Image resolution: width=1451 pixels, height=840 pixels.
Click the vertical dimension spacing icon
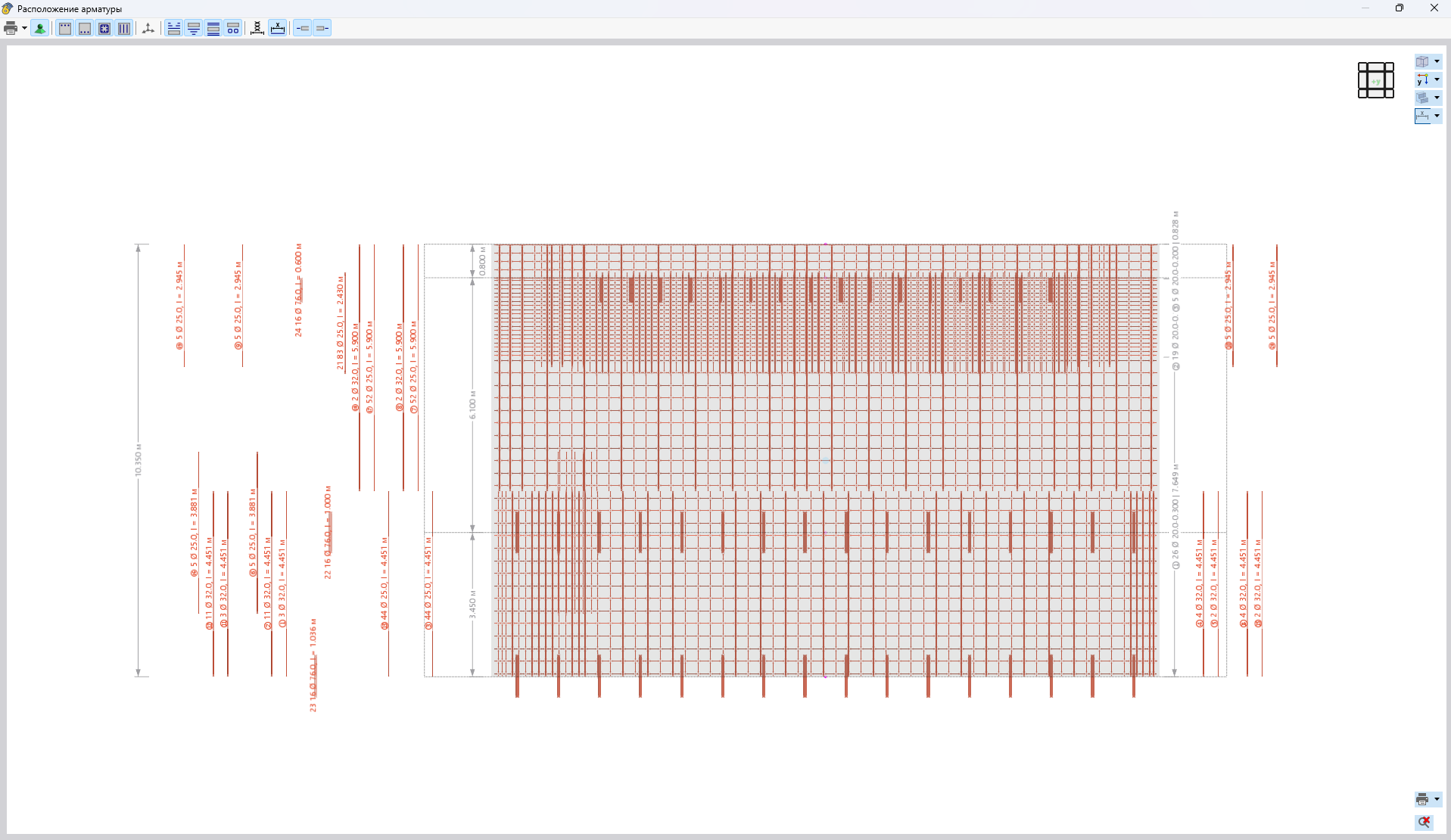point(257,29)
